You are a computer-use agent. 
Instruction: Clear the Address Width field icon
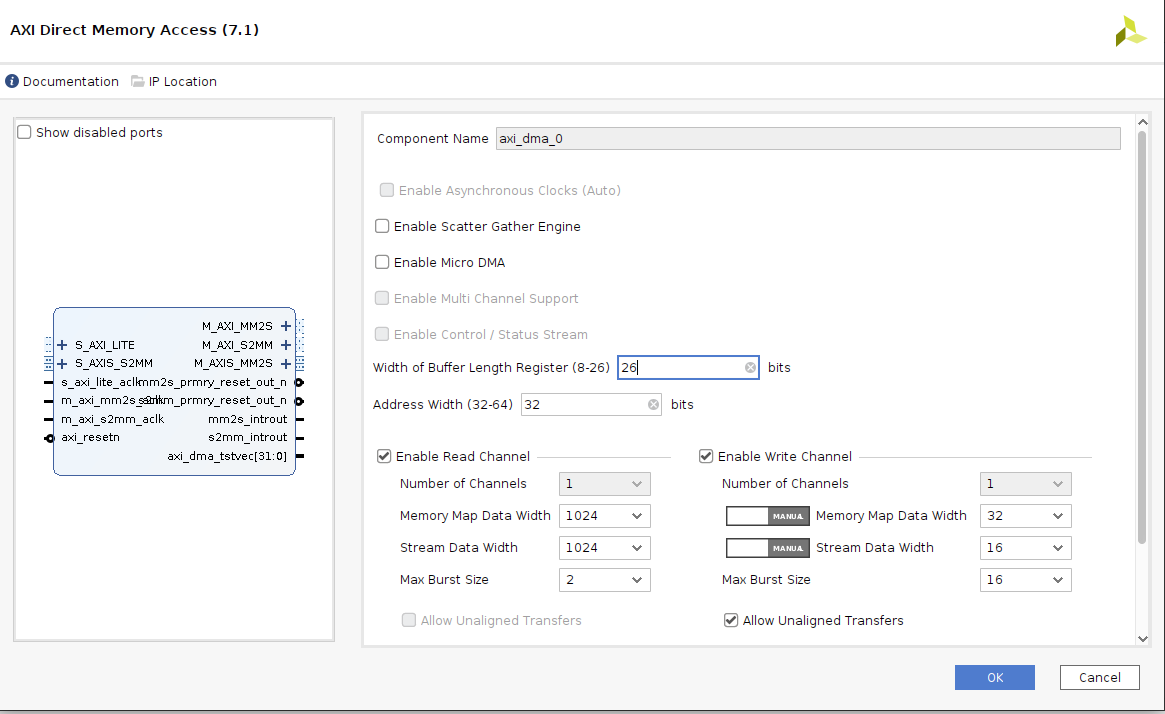(653, 405)
